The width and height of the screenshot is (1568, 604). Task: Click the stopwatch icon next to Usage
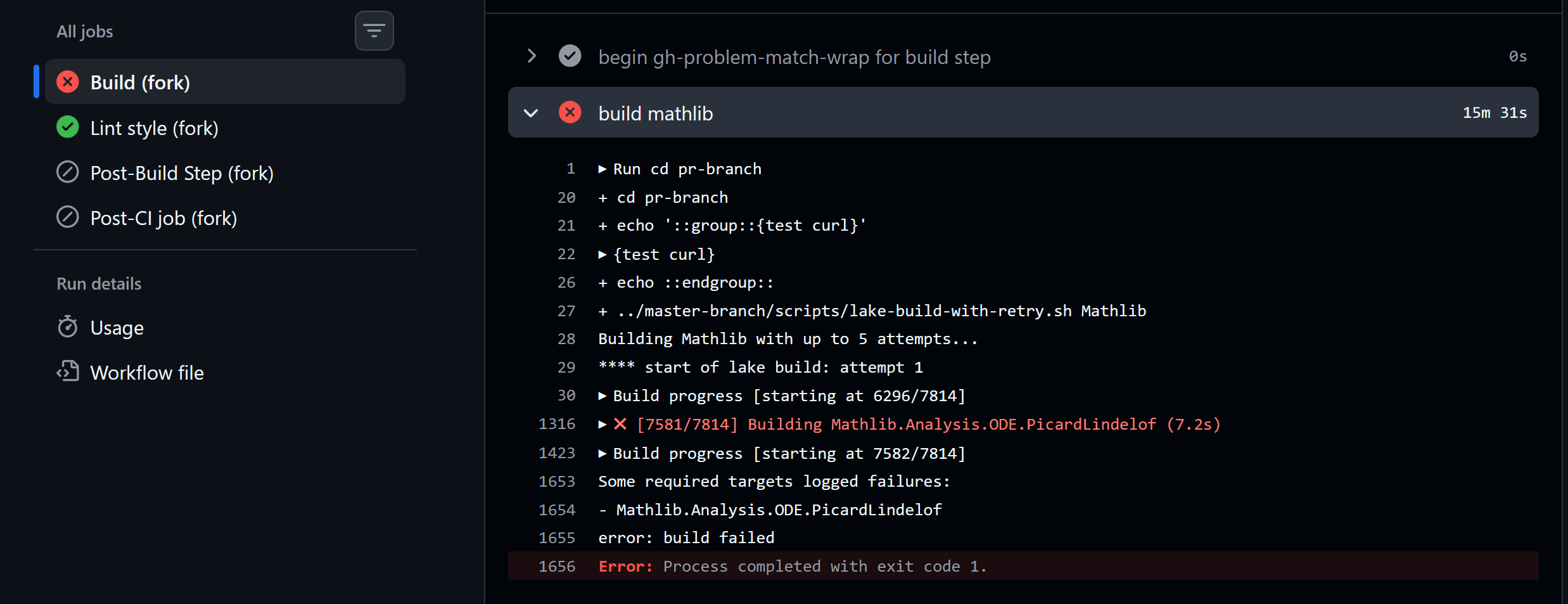(x=68, y=327)
